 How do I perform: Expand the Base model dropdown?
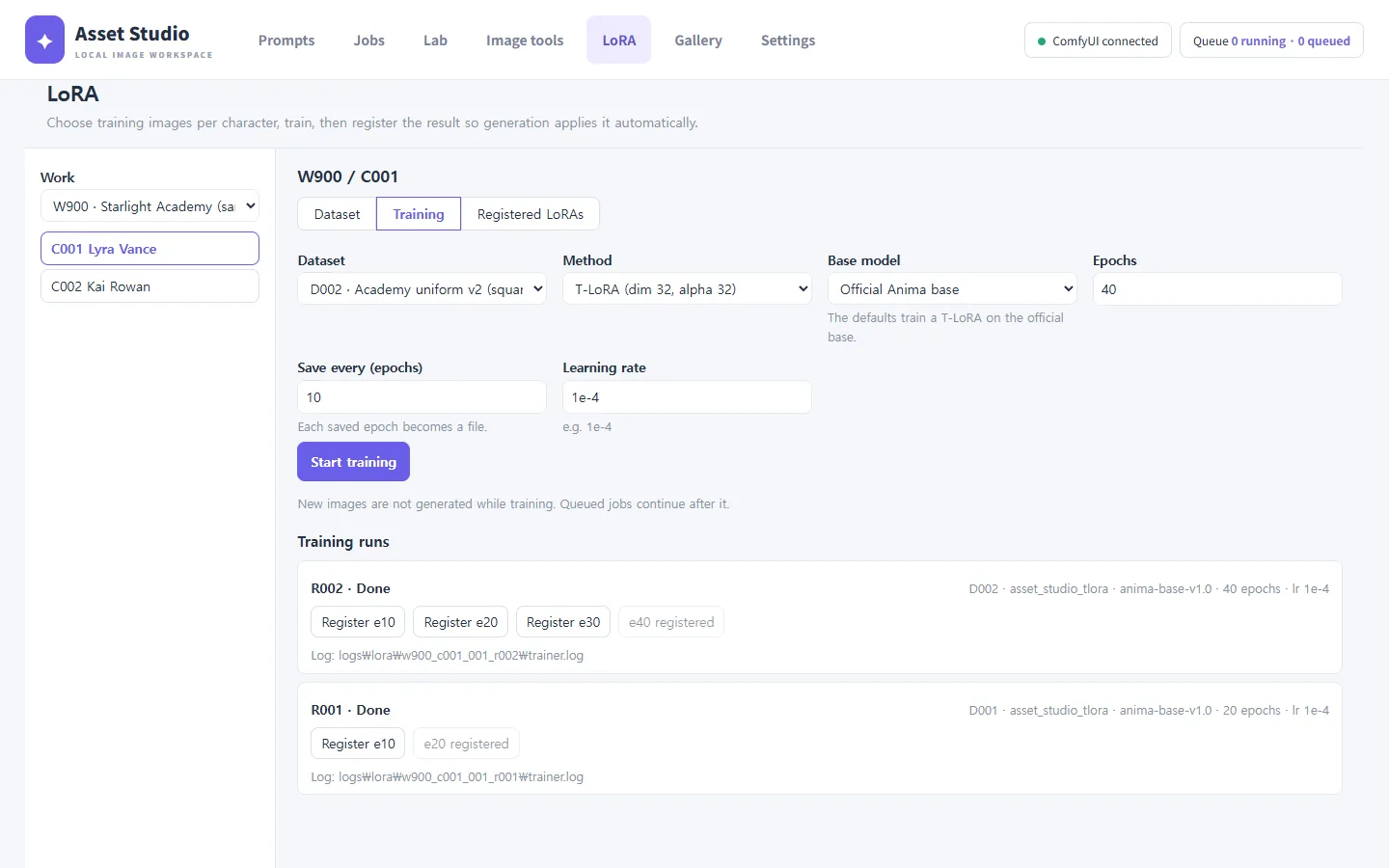pyautogui.click(x=952, y=289)
